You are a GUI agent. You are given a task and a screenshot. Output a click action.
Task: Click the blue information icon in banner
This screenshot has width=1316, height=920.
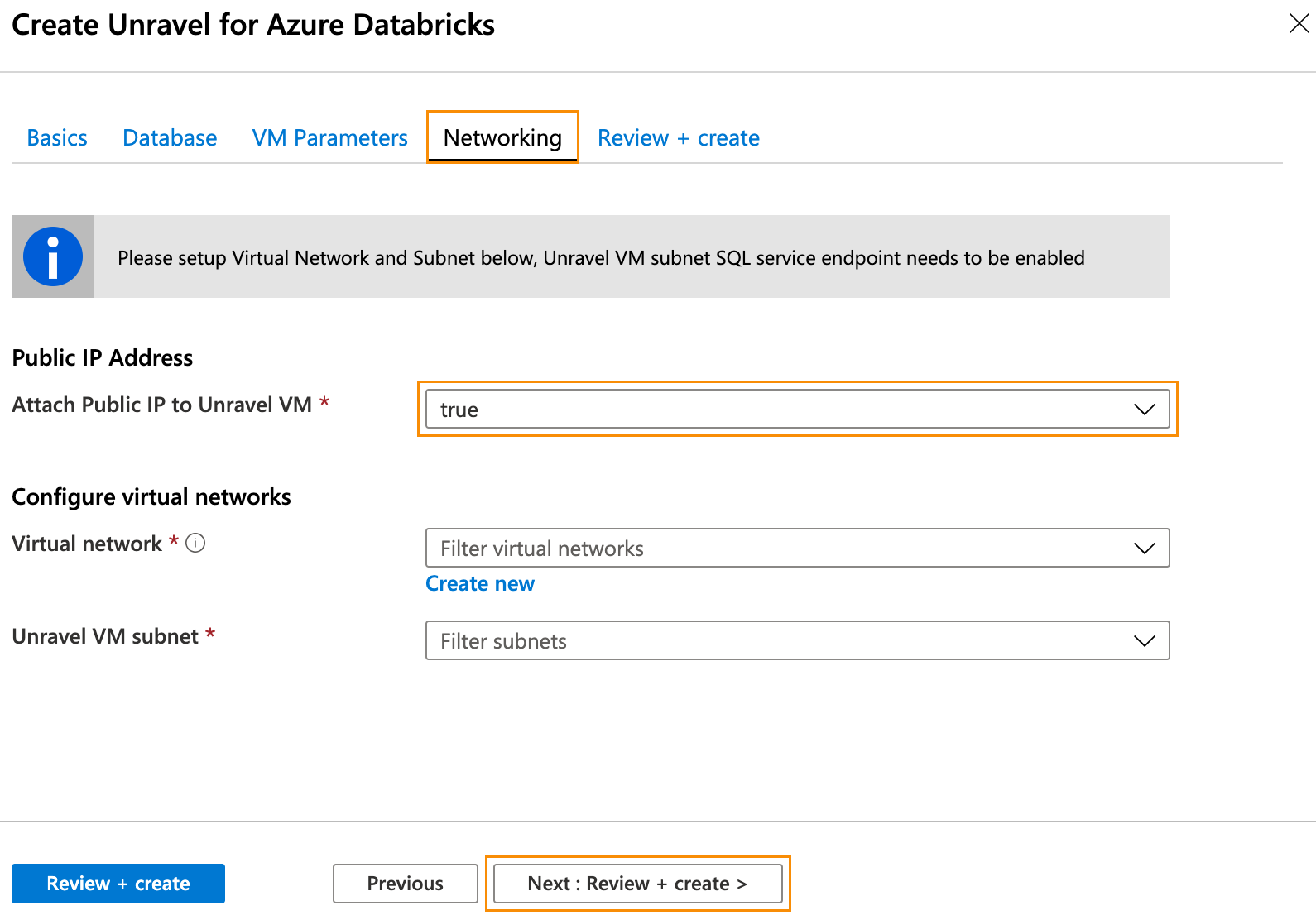[53, 256]
